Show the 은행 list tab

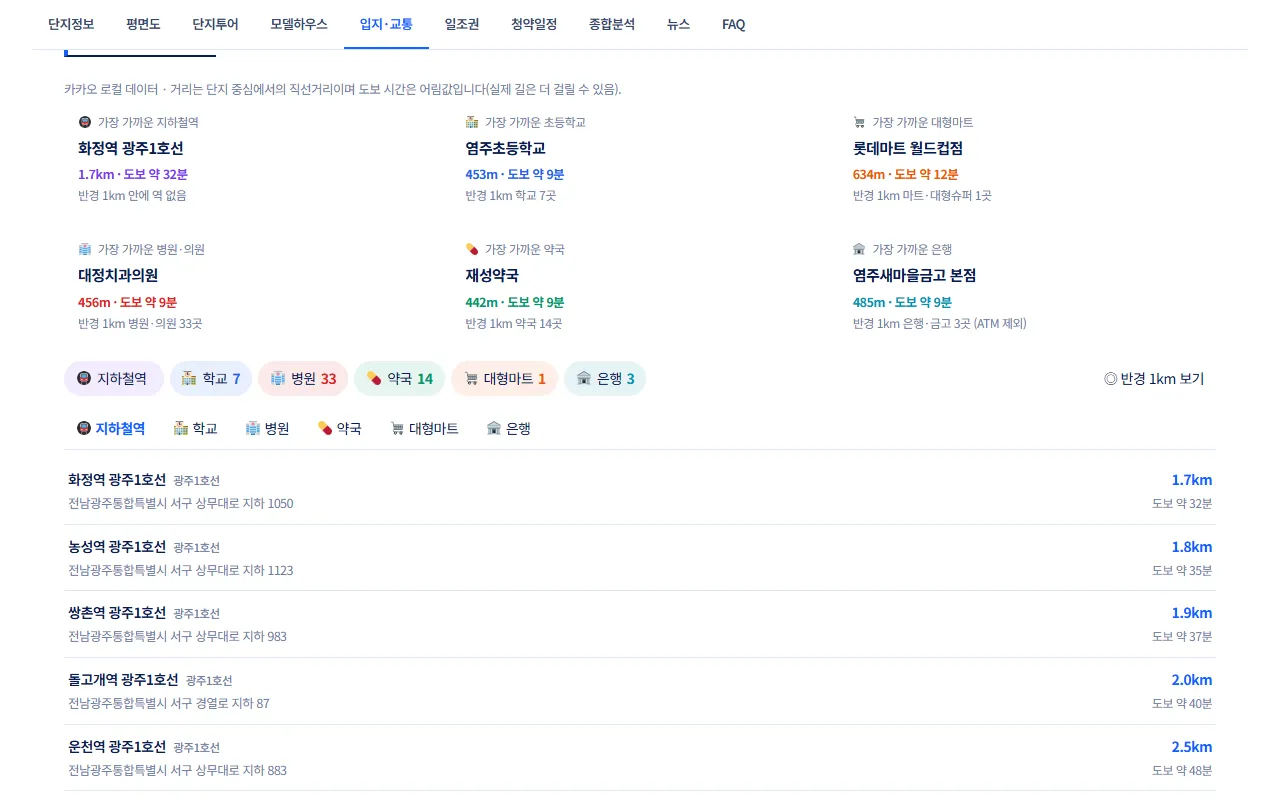508,429
